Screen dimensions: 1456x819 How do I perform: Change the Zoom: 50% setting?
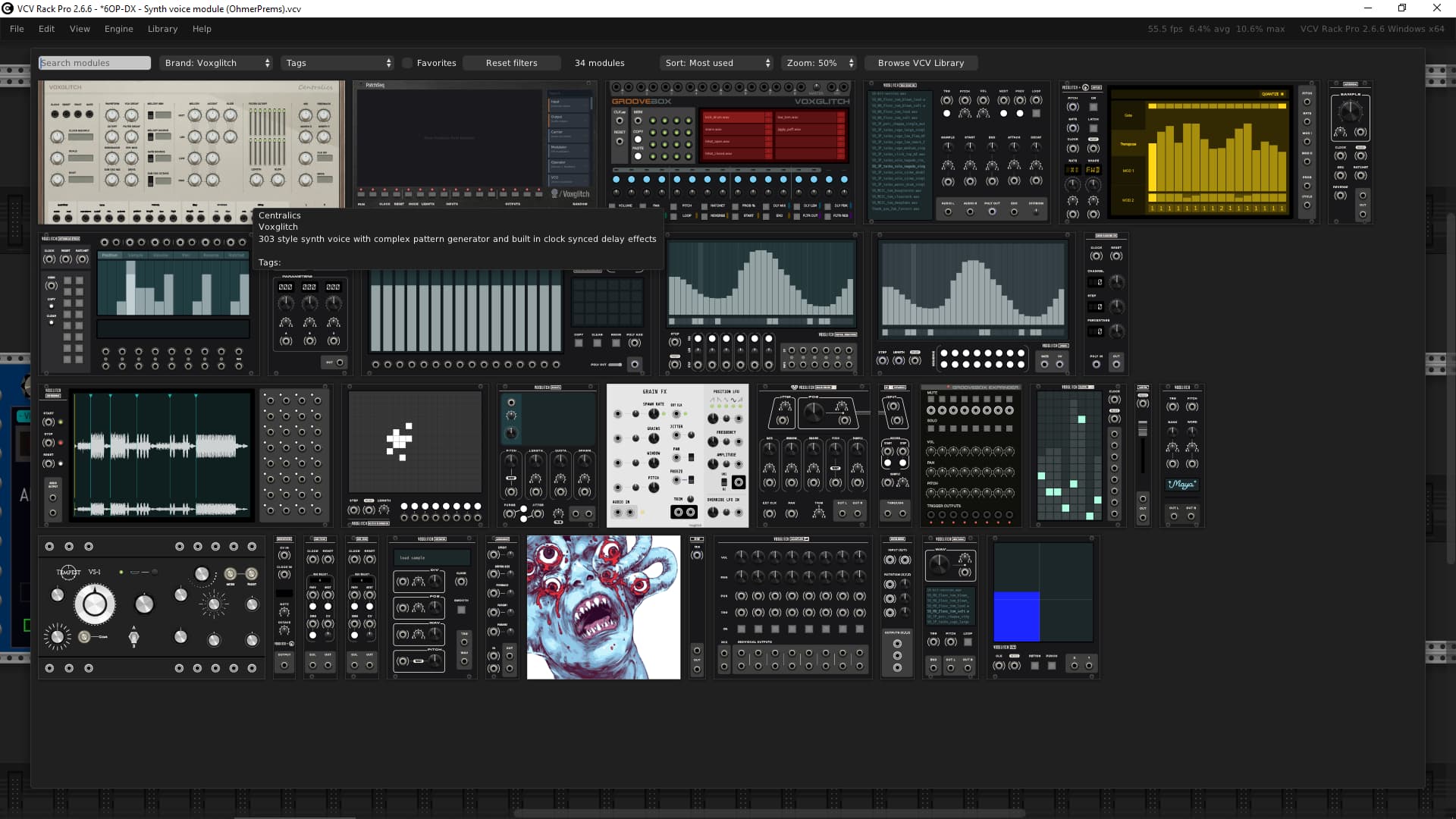pyautogui.click(x=820, y=63)
